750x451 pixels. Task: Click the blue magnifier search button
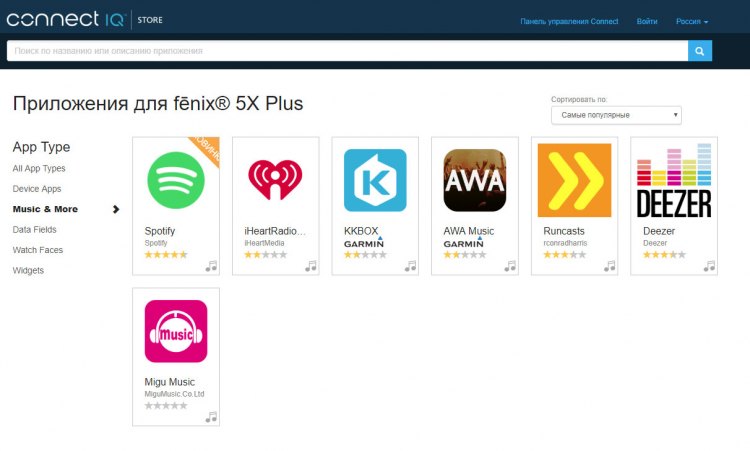(x=700, y=51)
